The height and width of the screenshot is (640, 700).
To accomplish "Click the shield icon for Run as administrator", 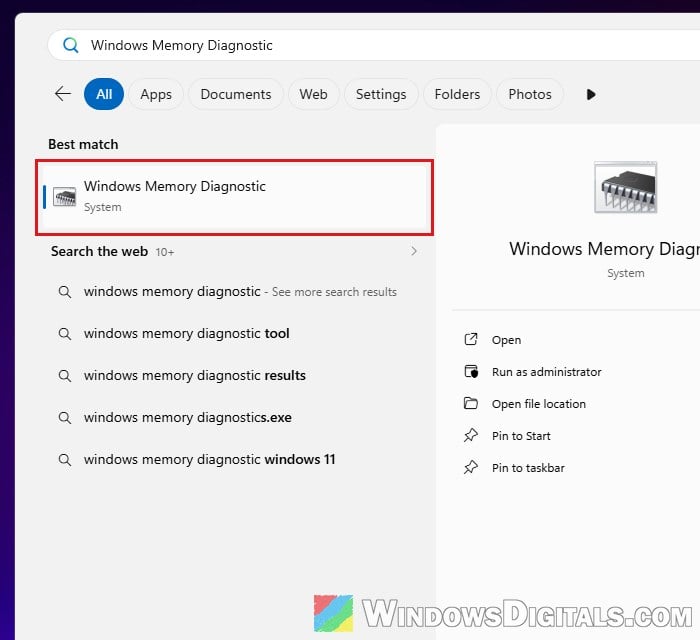I will pos(471,371).
